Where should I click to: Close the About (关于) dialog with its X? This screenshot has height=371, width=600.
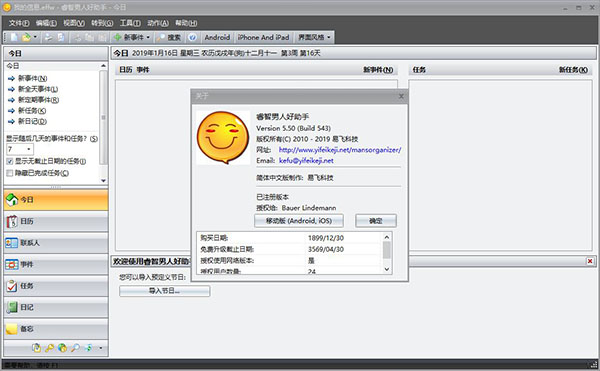(401, 96)
